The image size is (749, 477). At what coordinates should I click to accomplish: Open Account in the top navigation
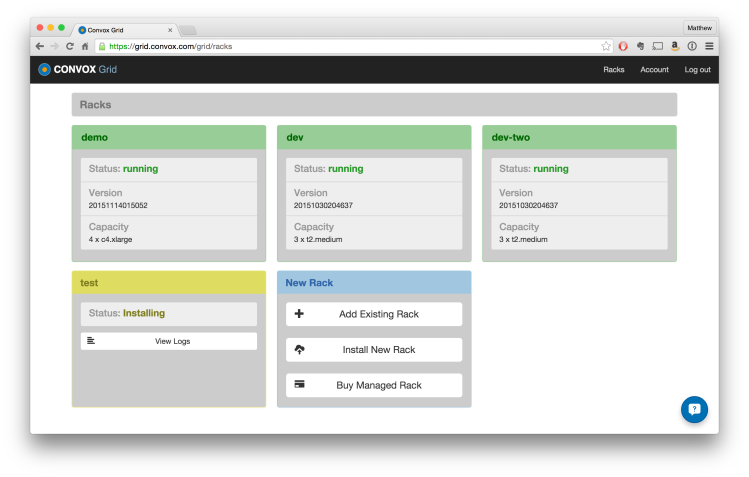pyautogui.click(x=654, y=70)
